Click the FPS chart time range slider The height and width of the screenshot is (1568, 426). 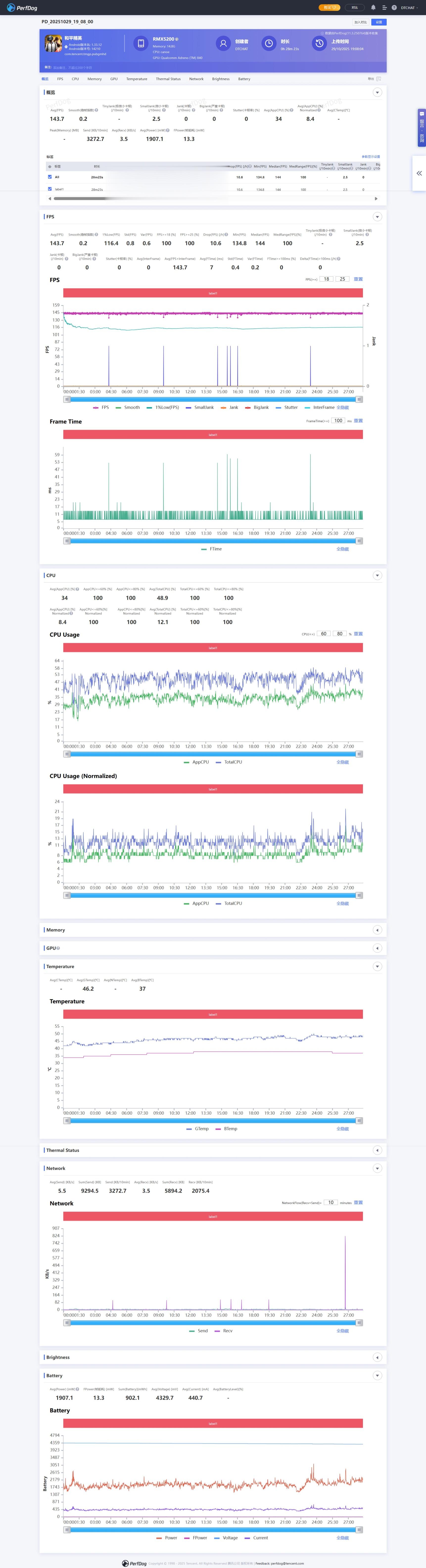tap(213, 399)
